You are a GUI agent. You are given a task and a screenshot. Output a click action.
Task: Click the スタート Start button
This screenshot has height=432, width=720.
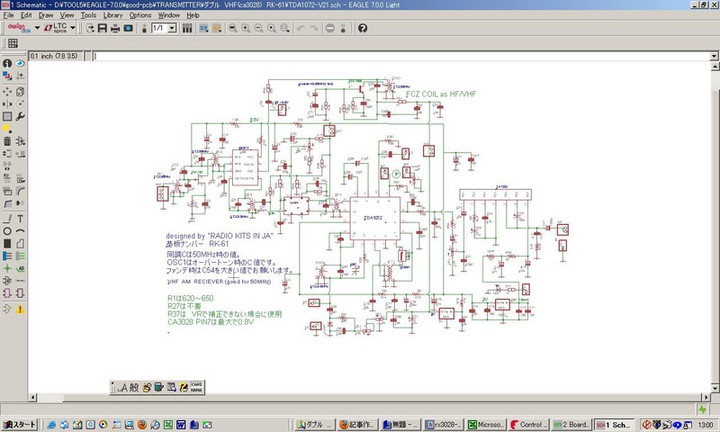19,424
